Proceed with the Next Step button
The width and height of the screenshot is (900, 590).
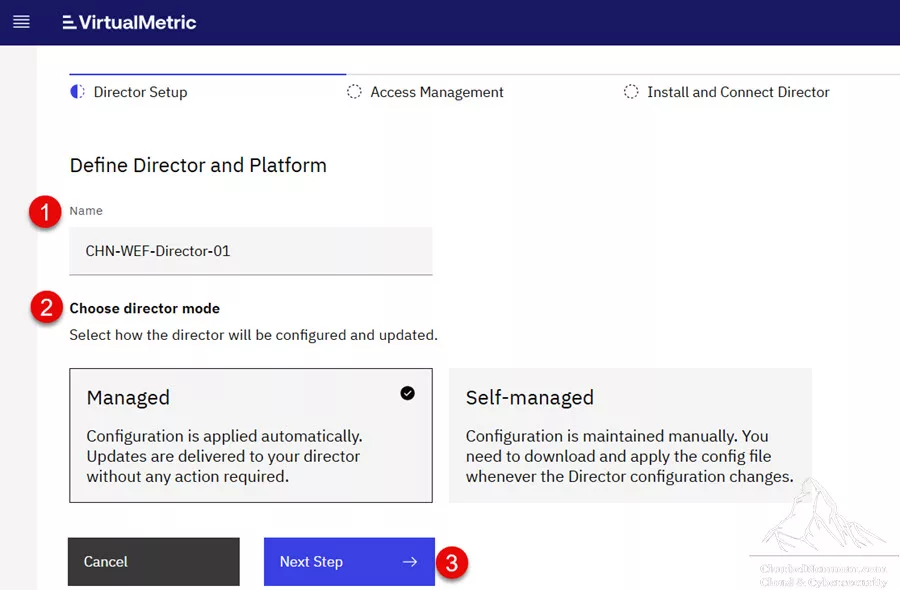(349, 561)
